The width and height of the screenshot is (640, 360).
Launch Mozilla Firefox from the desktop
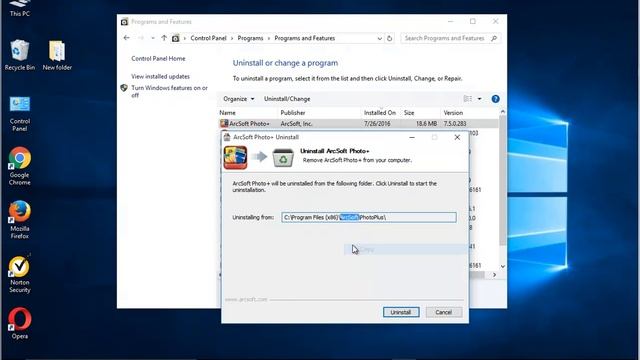tap(19, 220)
